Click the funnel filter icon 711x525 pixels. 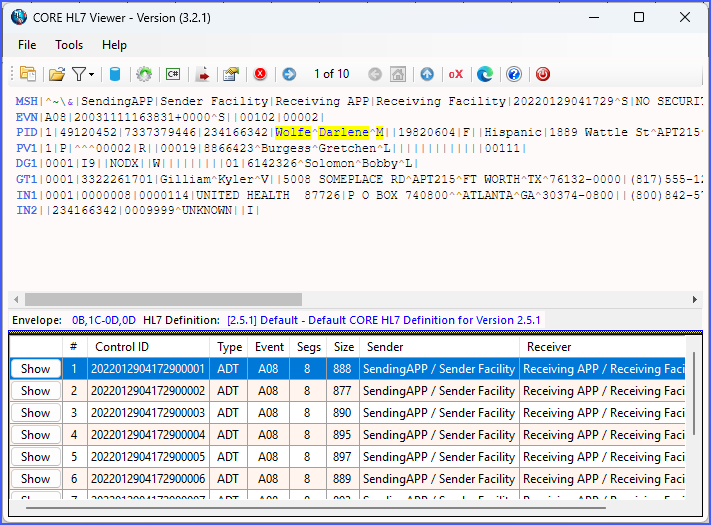click(79, 74)
